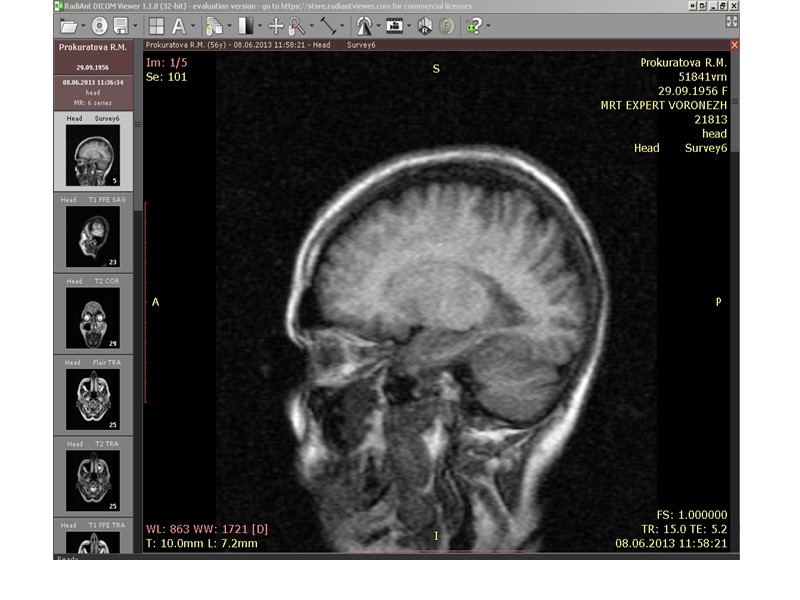This screenshot has width=800, height=600.
Task: Select the T2 TRA series thumbnail
Action: click(93, 477)
